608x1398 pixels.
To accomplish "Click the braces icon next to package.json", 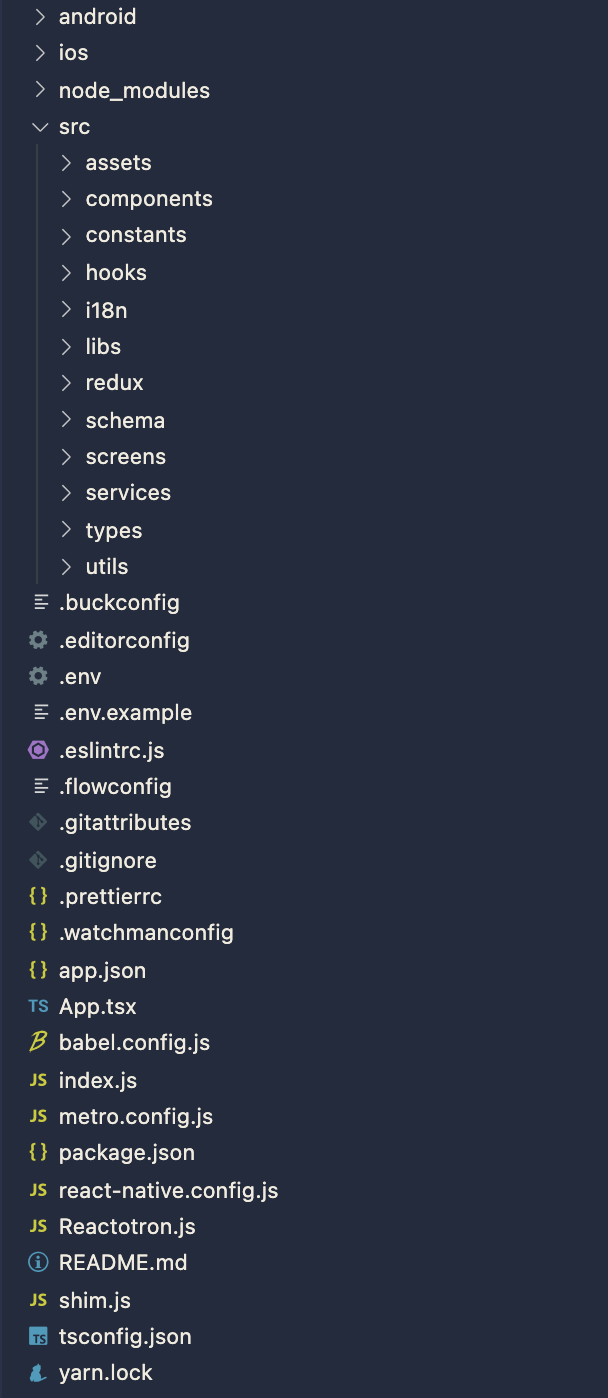I will pyautogui.click(x=38, y=1152).
